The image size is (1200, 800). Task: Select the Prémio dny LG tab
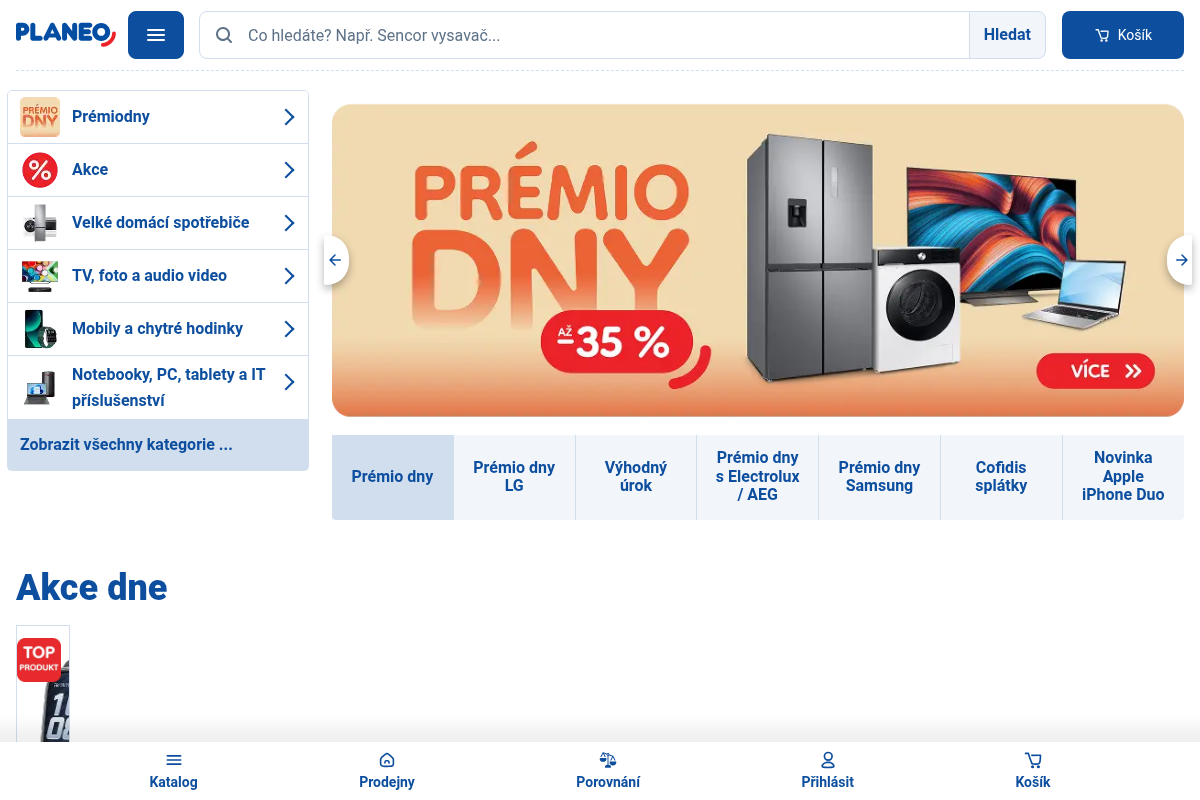coord(514,477)
